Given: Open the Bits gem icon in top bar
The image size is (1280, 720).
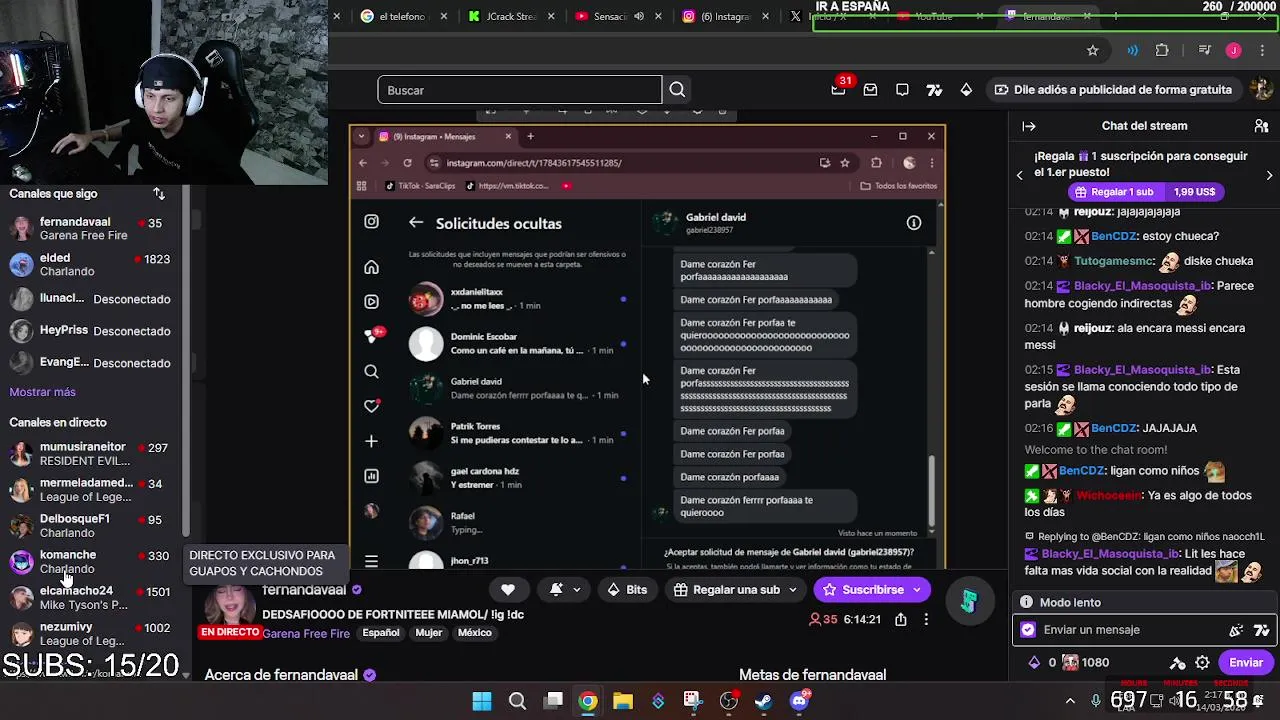Looking at the screenshot, I should pyautogui.click(x=966, y=90).
